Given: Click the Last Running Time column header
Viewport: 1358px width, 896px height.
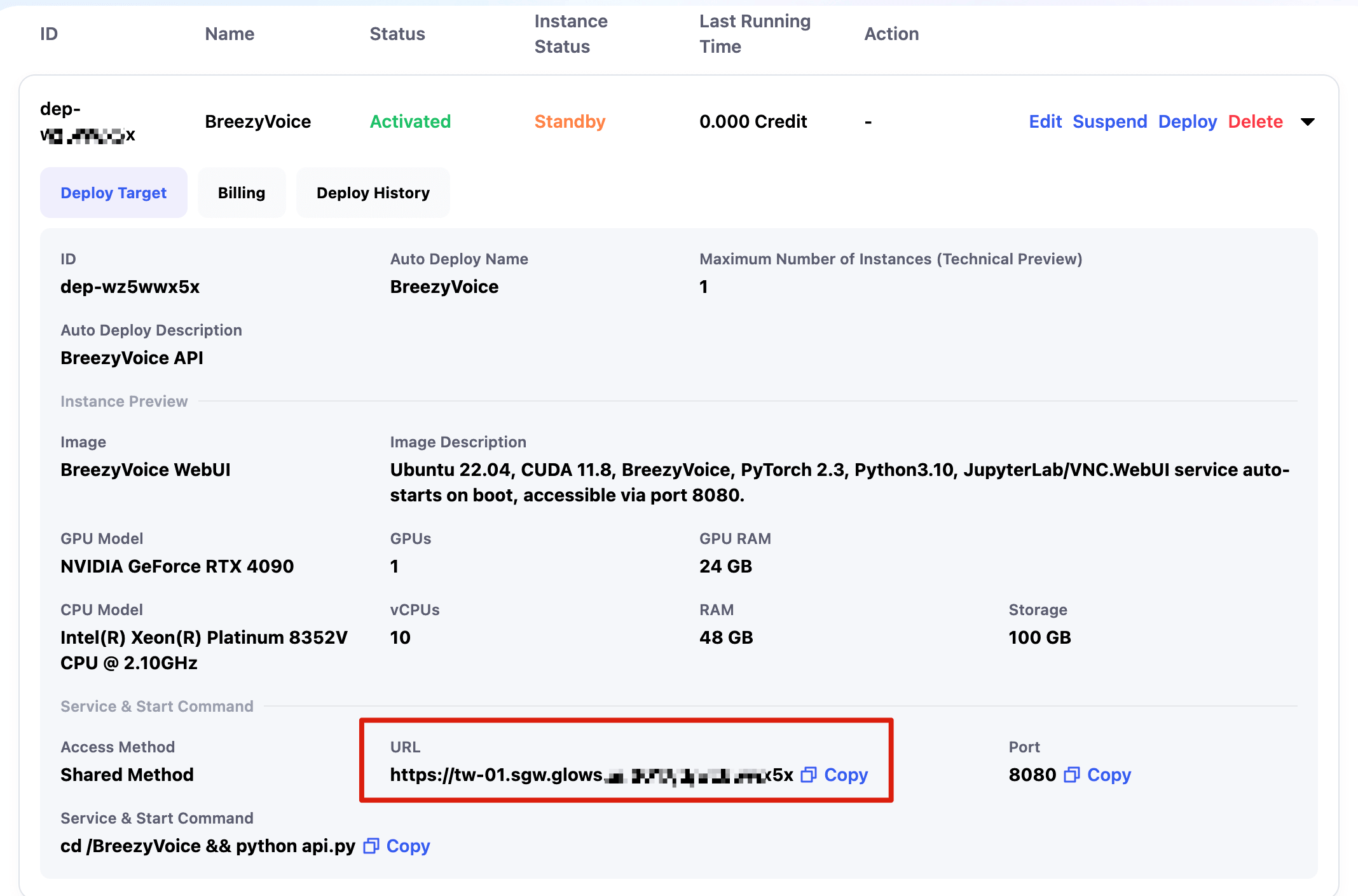Looking at the screenshot, I should 755,34.
